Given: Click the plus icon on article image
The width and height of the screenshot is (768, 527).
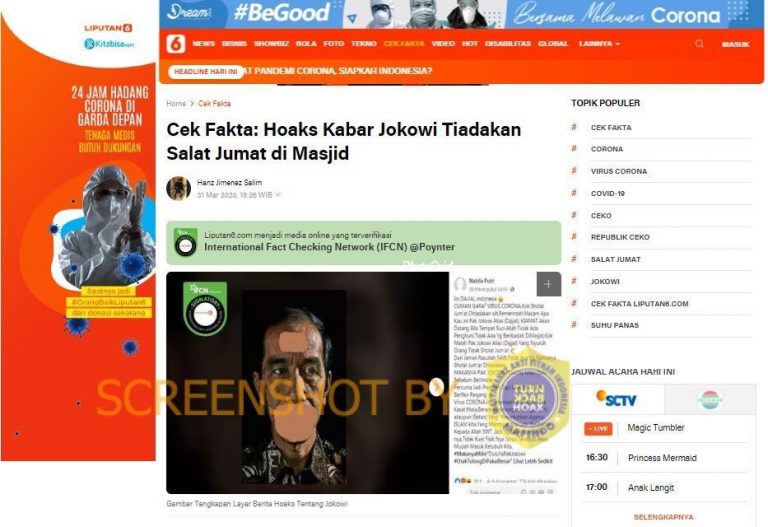Looking at the screenshot, I should click(548, 284).
